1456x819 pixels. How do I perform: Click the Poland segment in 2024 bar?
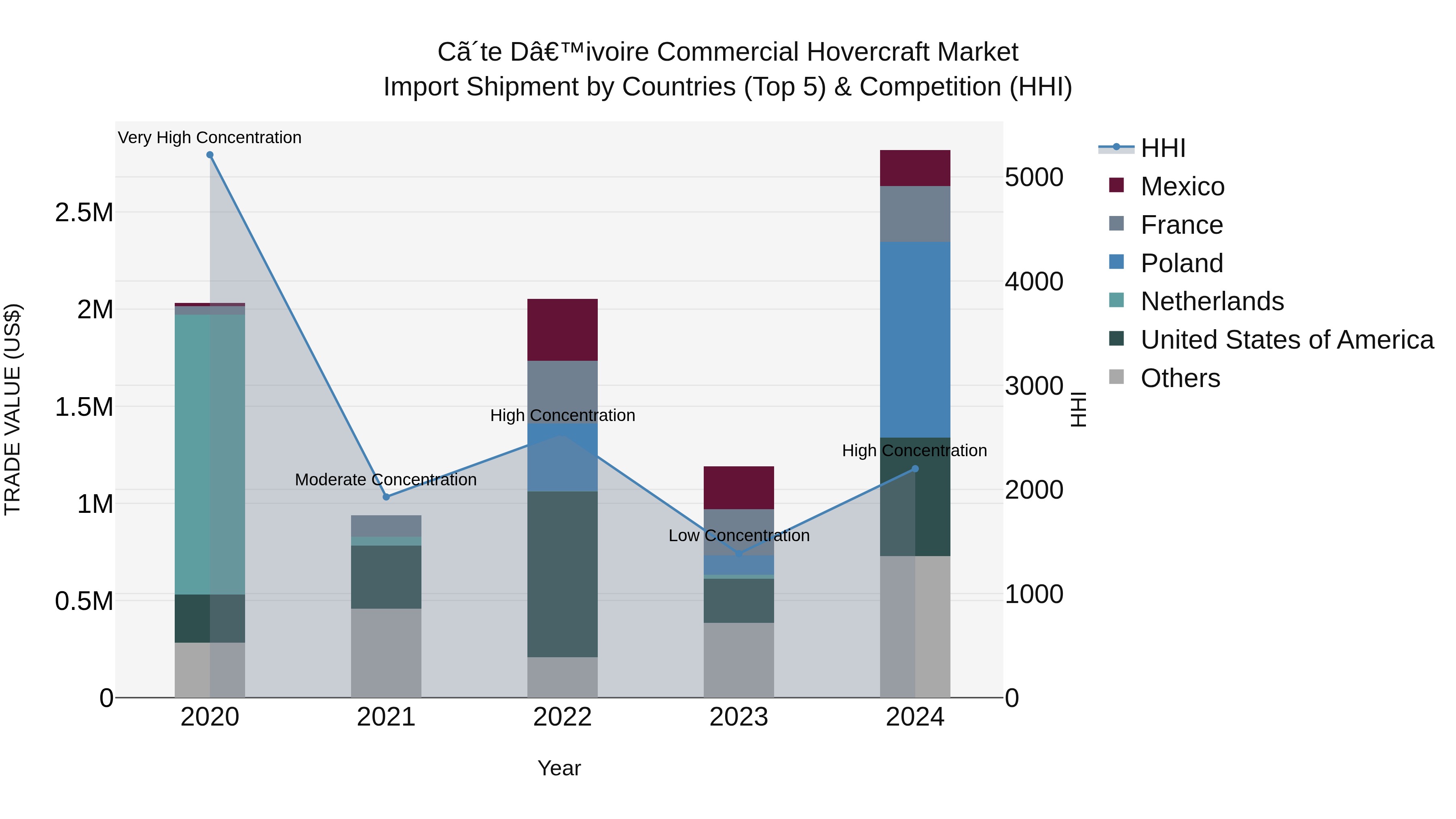pyautogui.click(x=915, y=340)
